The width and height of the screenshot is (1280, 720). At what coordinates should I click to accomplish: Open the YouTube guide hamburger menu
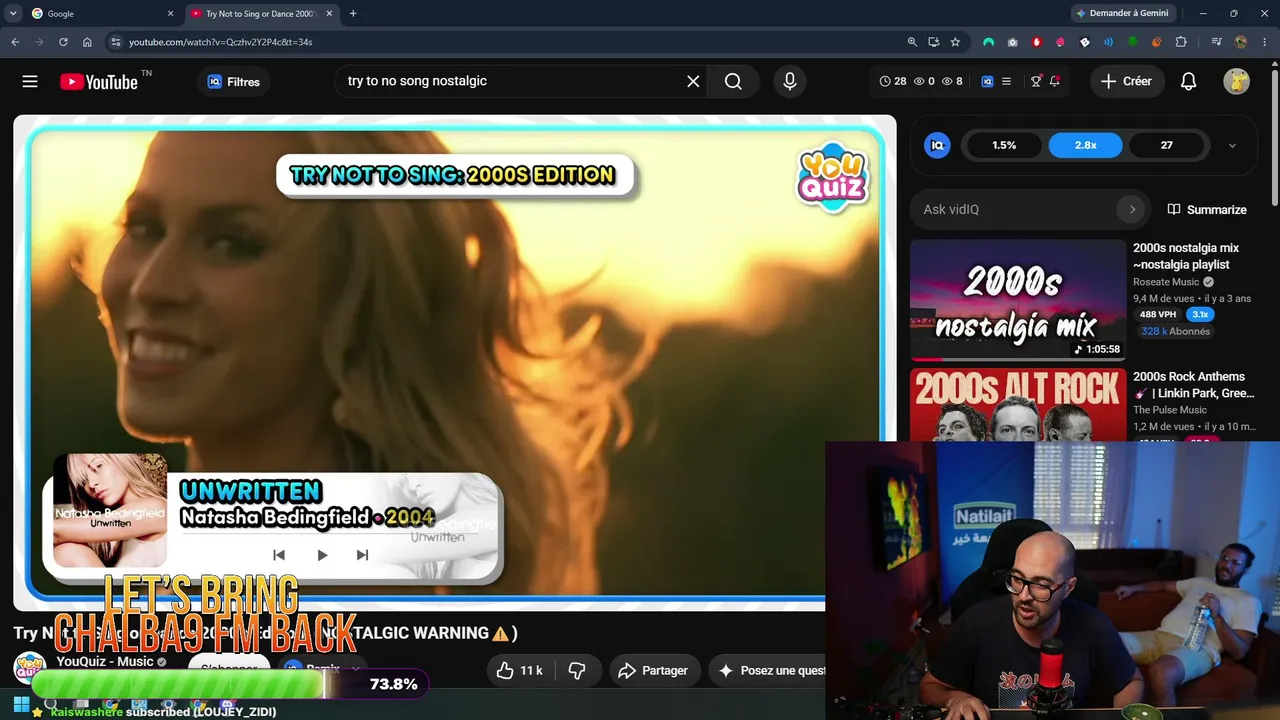[x=30, y=82]
